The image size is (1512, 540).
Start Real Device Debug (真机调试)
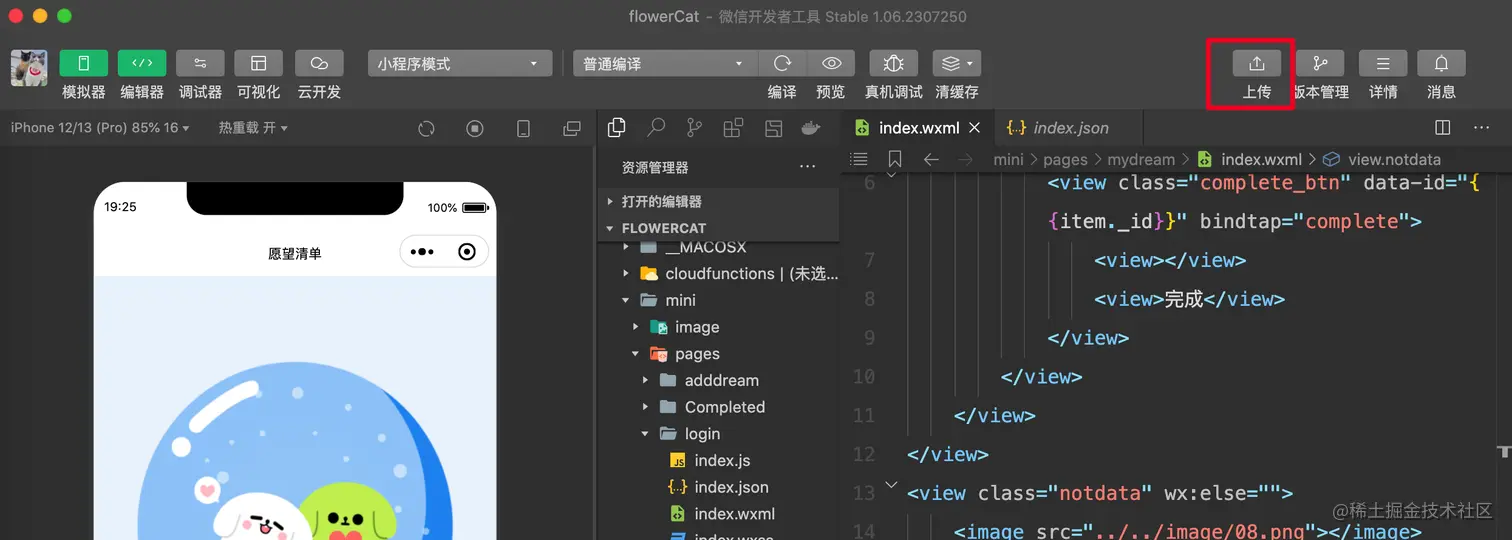(x=894, y=63)
